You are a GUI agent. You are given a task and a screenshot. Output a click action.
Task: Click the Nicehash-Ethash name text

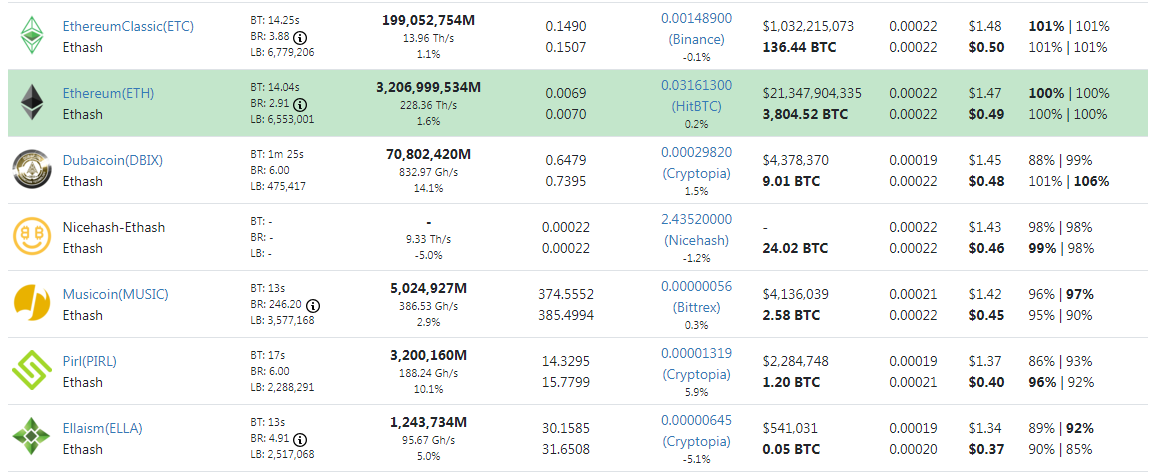tap(114, 228)
